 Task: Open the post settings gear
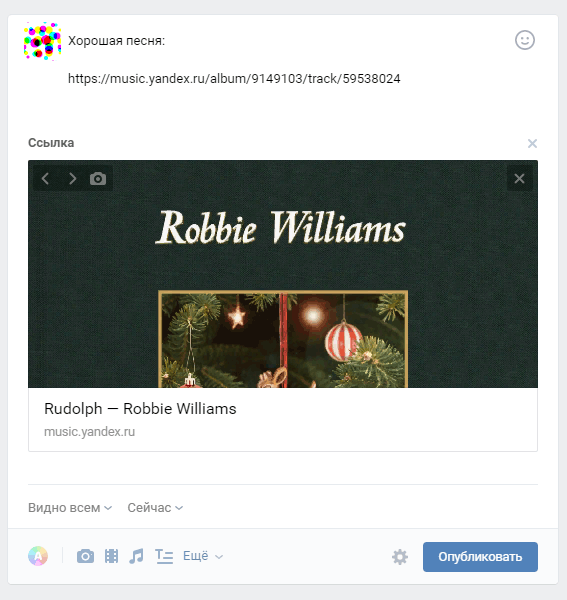(400, 557)
